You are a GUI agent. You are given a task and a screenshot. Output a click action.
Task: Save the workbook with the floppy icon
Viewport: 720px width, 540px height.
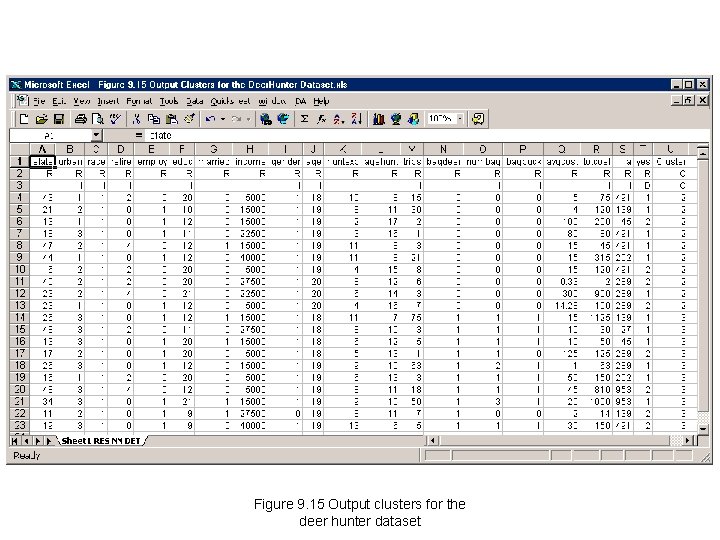pyautogui.click(x=59, y=119)
